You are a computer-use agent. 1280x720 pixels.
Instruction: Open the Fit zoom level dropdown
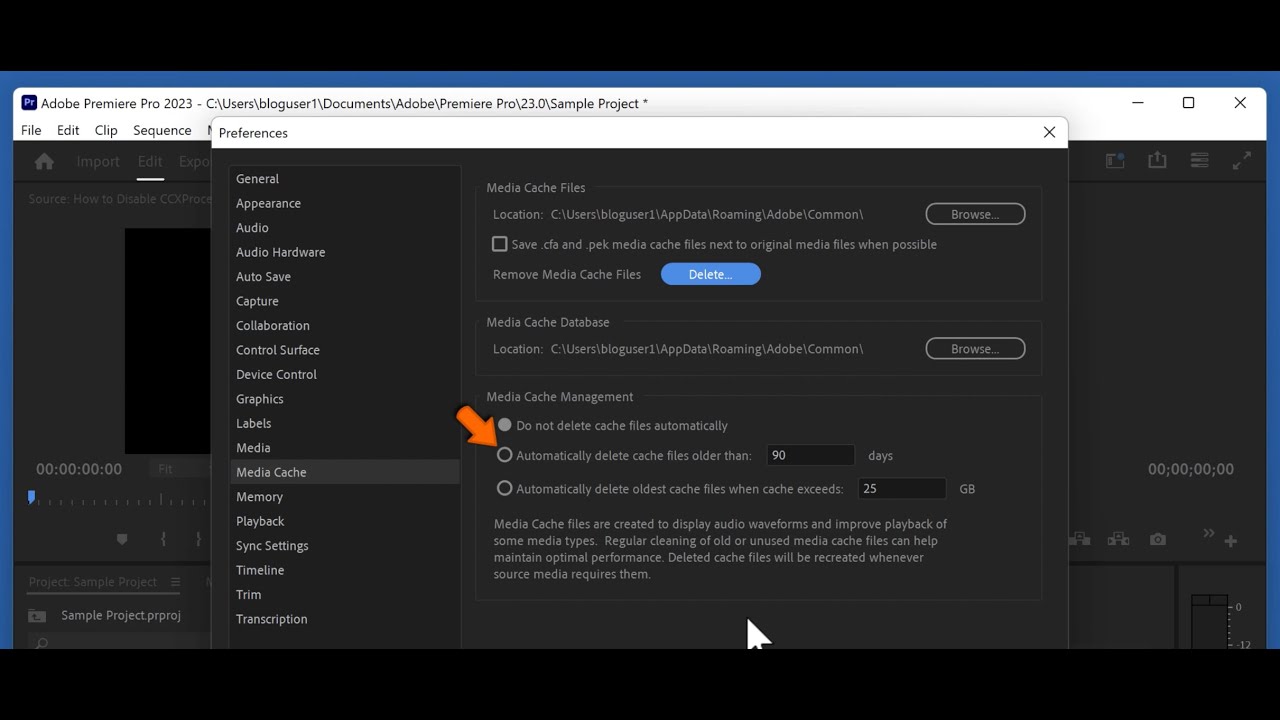[x=180, y=469]
